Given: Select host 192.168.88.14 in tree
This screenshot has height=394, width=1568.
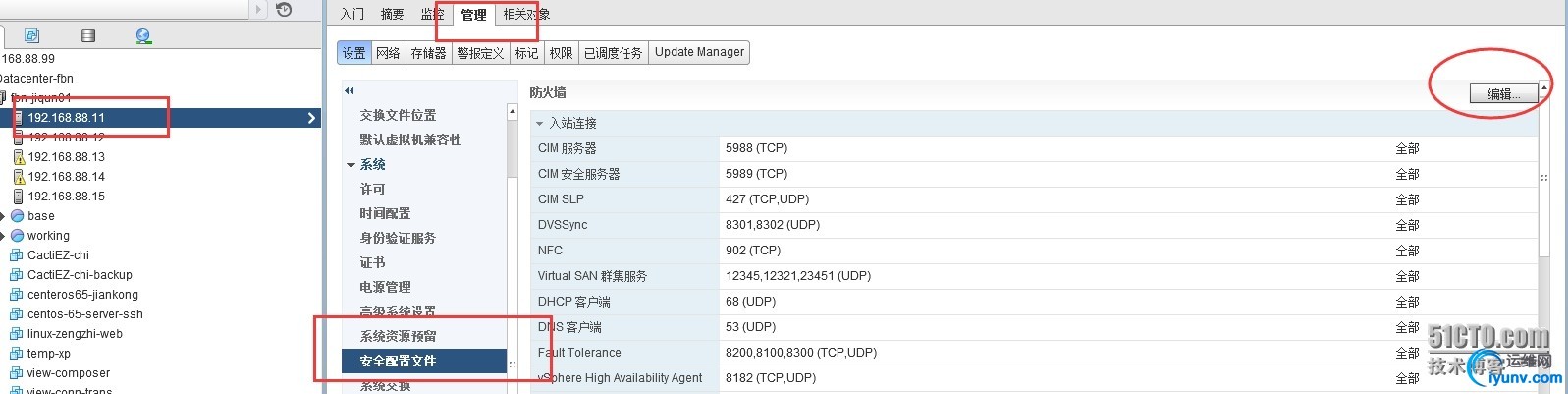Looking at the screenshot, I should [x=66, y=177].
